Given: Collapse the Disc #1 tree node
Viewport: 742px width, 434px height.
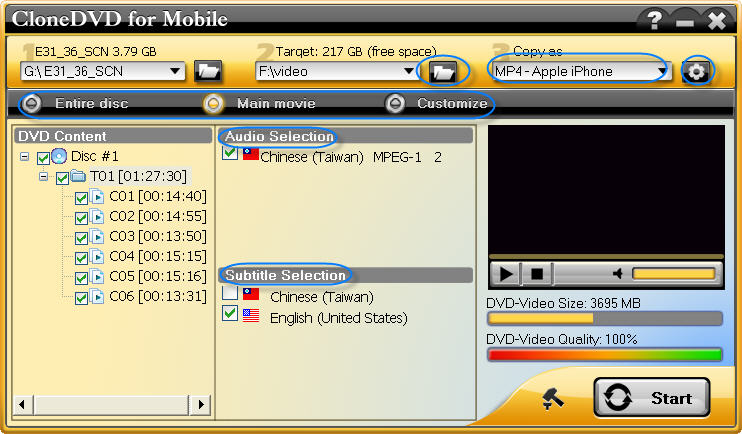Looking at the screenshot, I should (x=25, y=157).
